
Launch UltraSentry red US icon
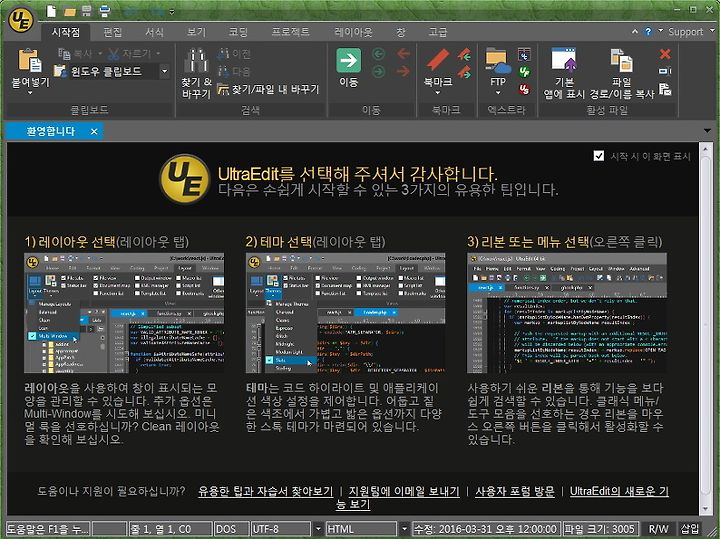524,89
